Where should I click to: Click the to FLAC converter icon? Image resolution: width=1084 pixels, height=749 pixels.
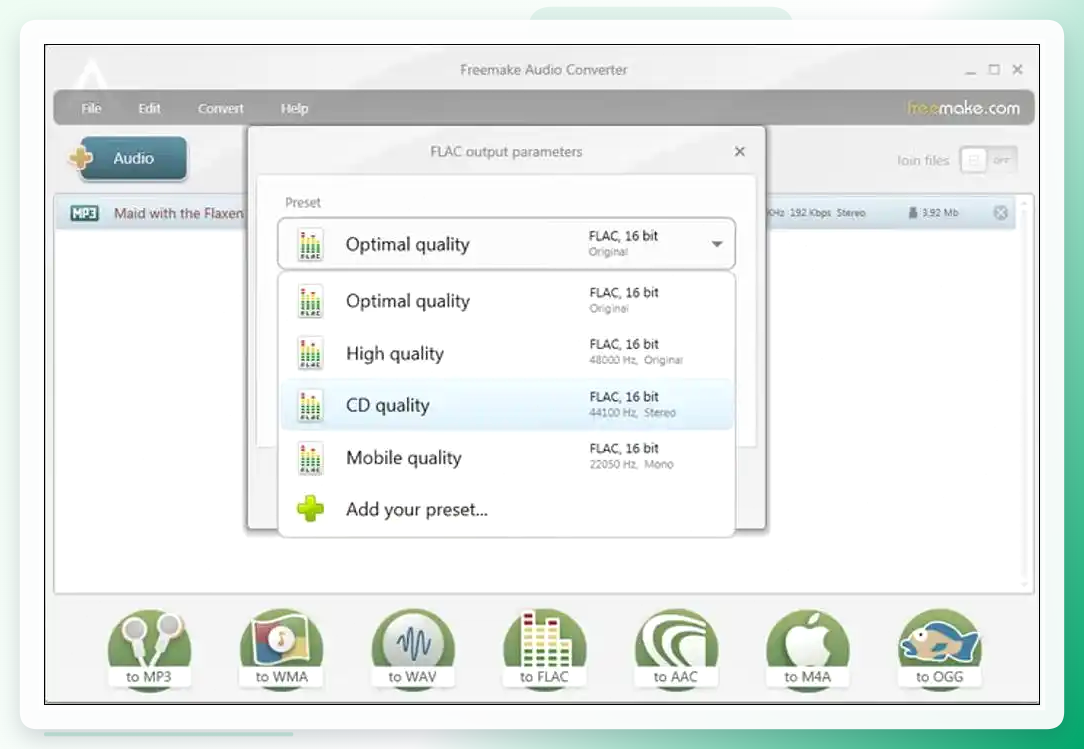pyautogui.click(x=544, y=649)
